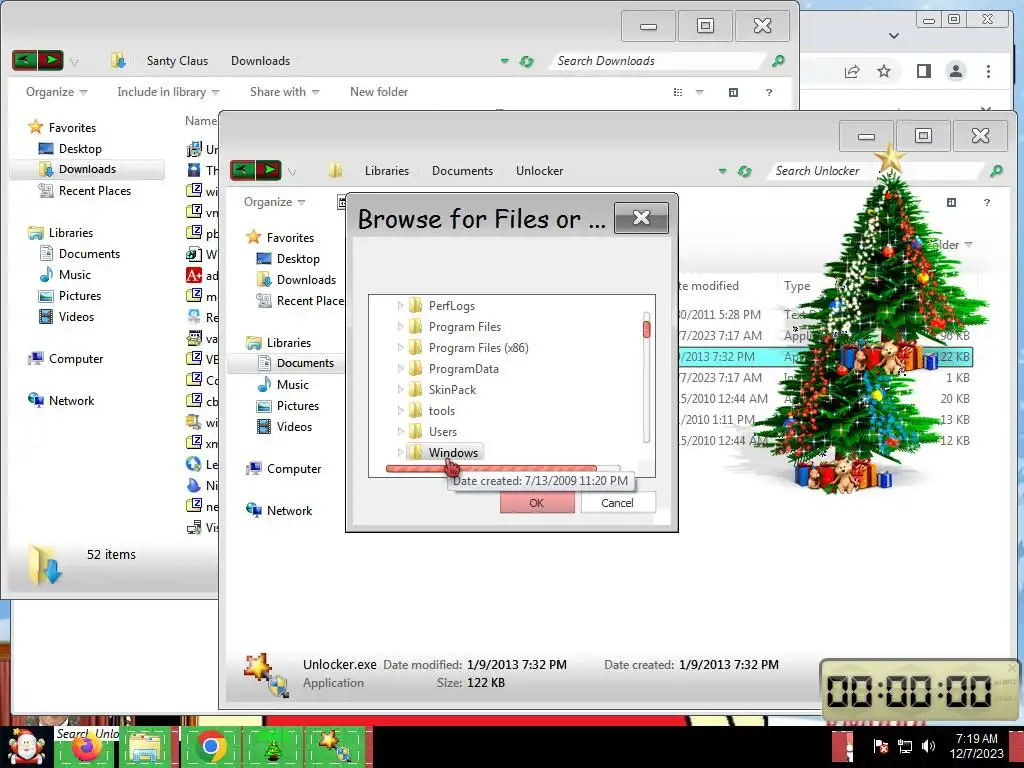The height and width of the screenshot is (768, 1024).
Task: Open Christmas tree app on taskbar
Action: (x=273, y=746)
